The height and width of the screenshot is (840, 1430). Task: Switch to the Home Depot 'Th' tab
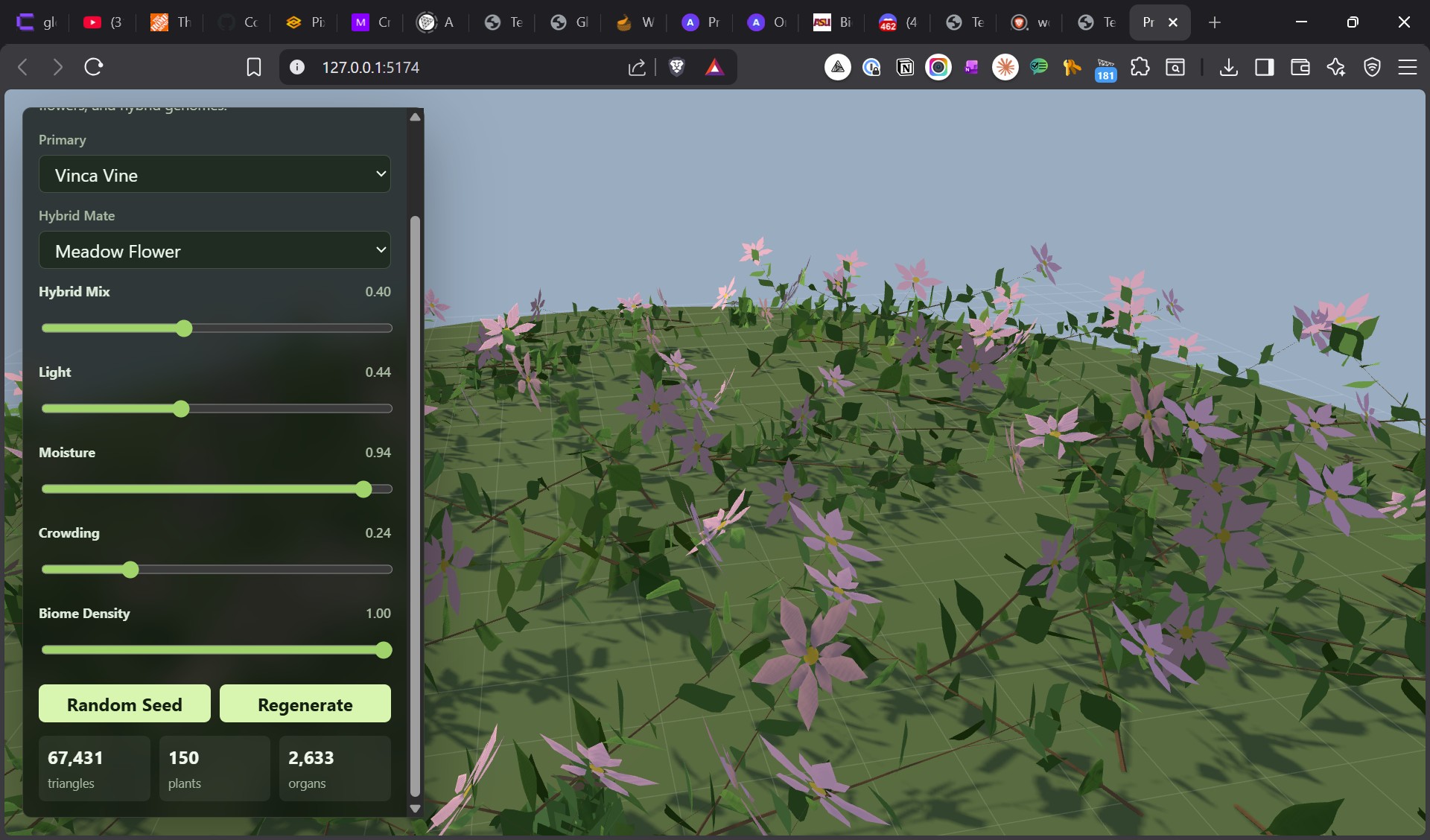[x=171, y=22]
